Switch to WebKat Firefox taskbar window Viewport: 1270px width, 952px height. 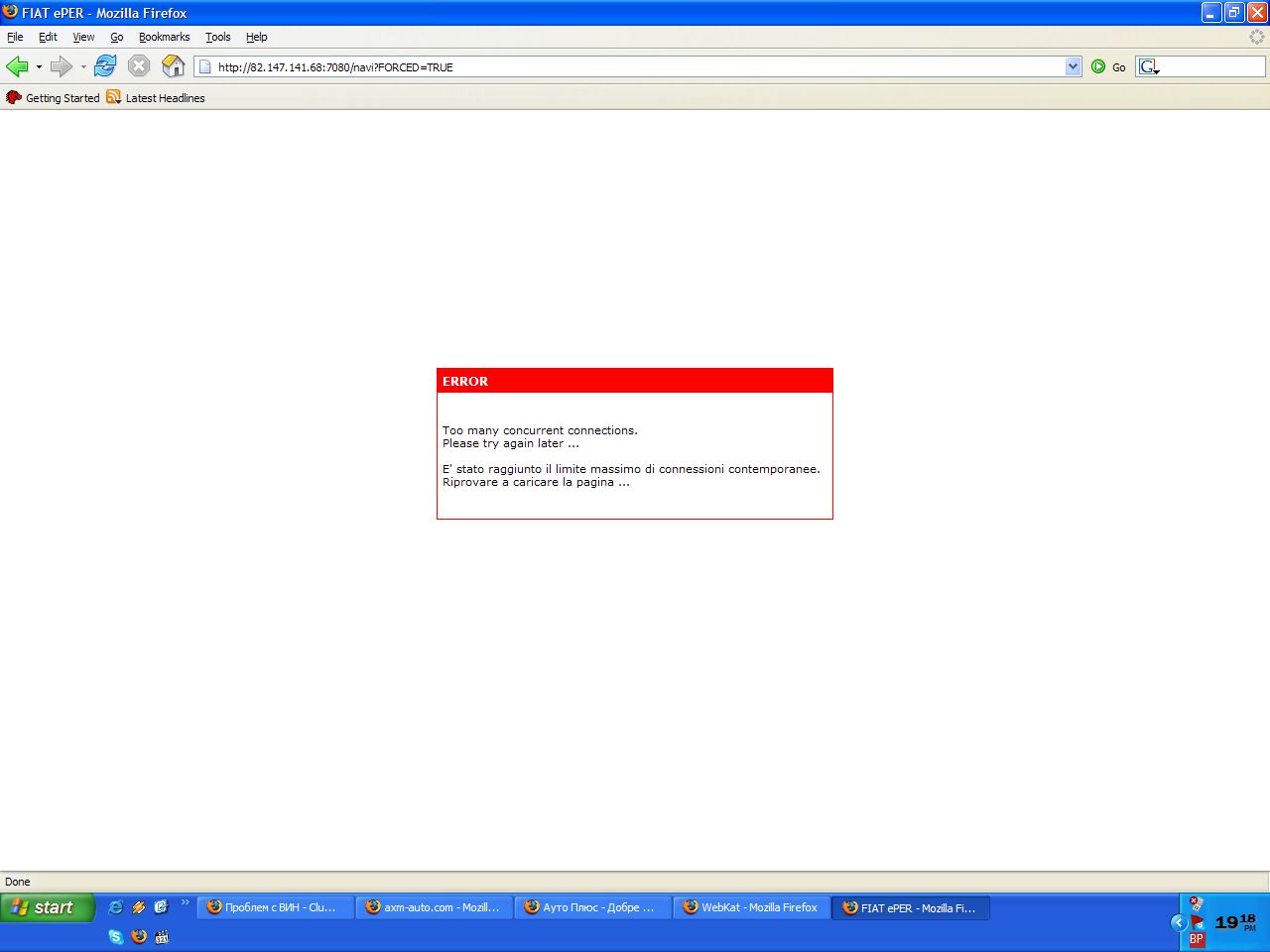(x=751, y=907)
